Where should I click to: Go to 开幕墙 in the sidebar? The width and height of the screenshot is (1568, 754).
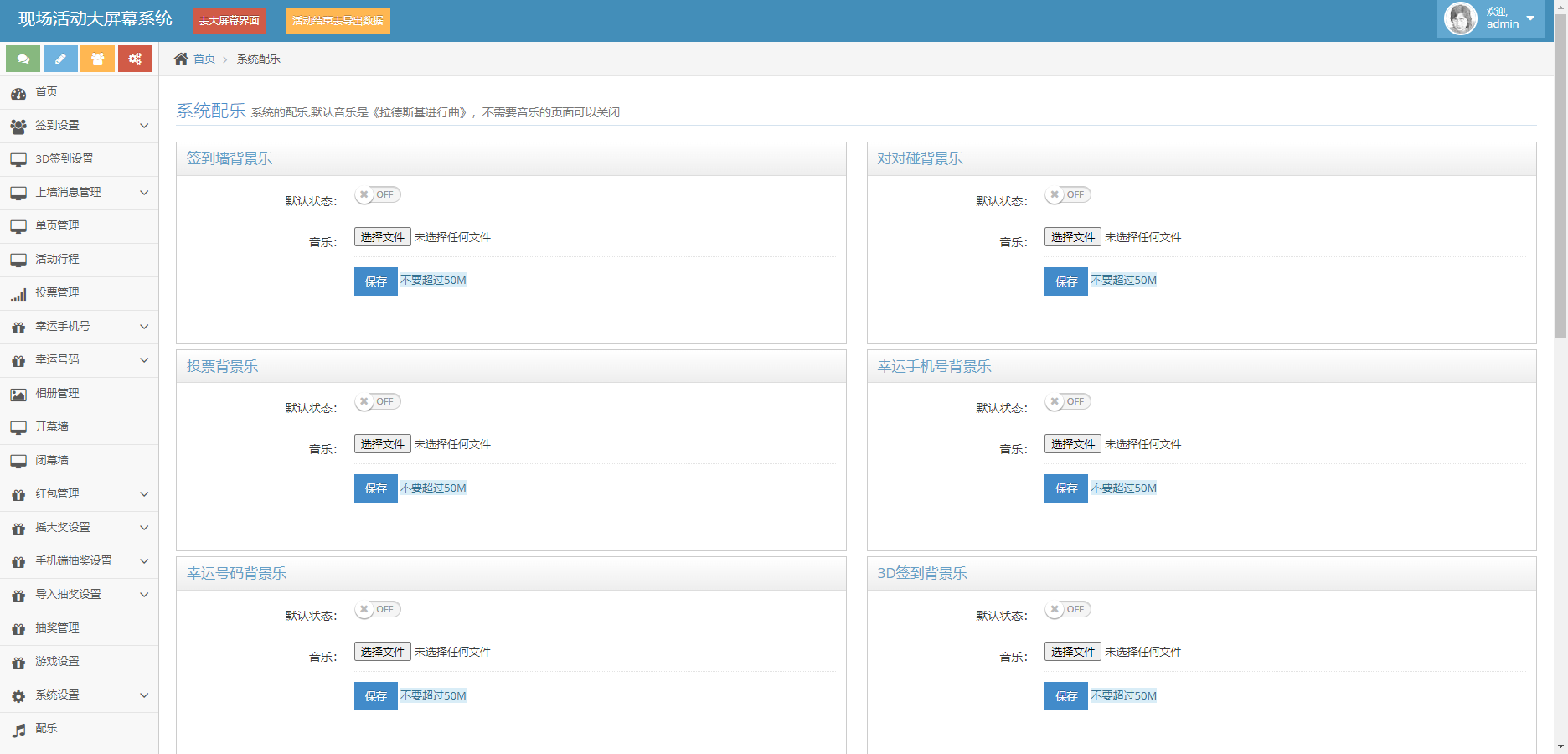coord(52,427)
